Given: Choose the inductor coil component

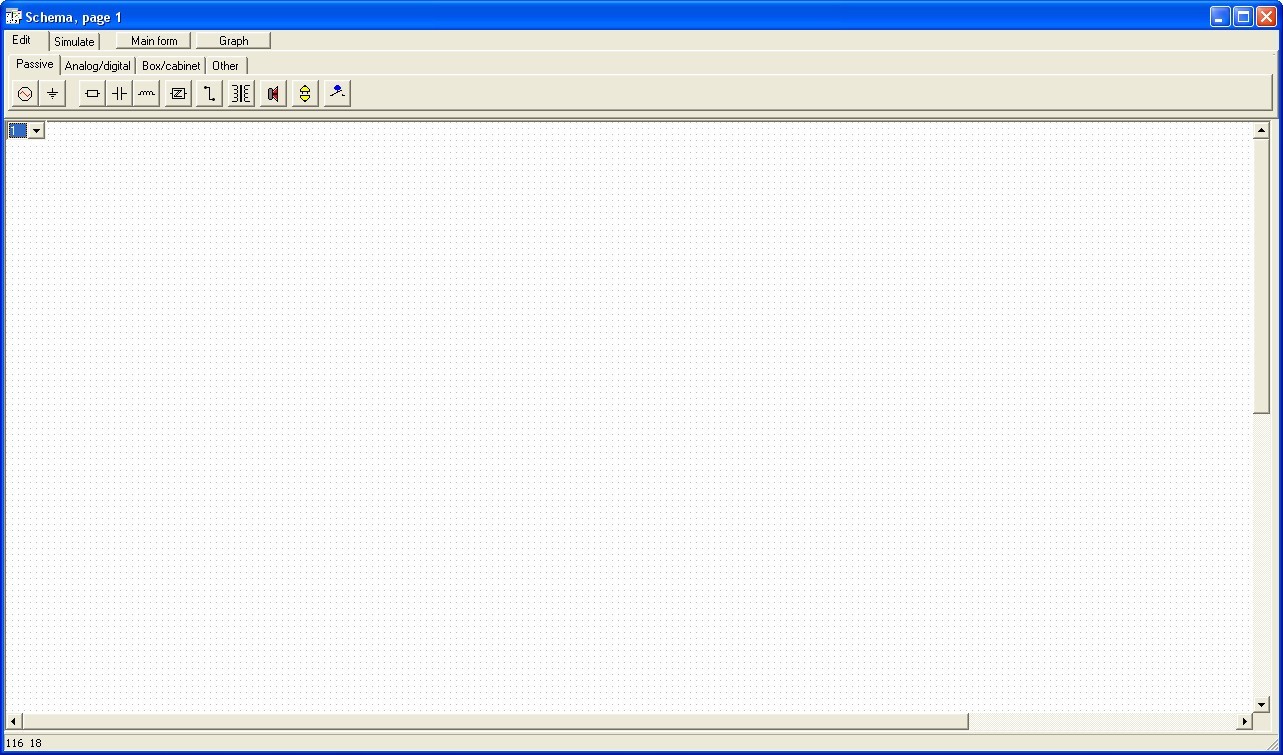Looking at the screenshot, I should tap(147, 94).
